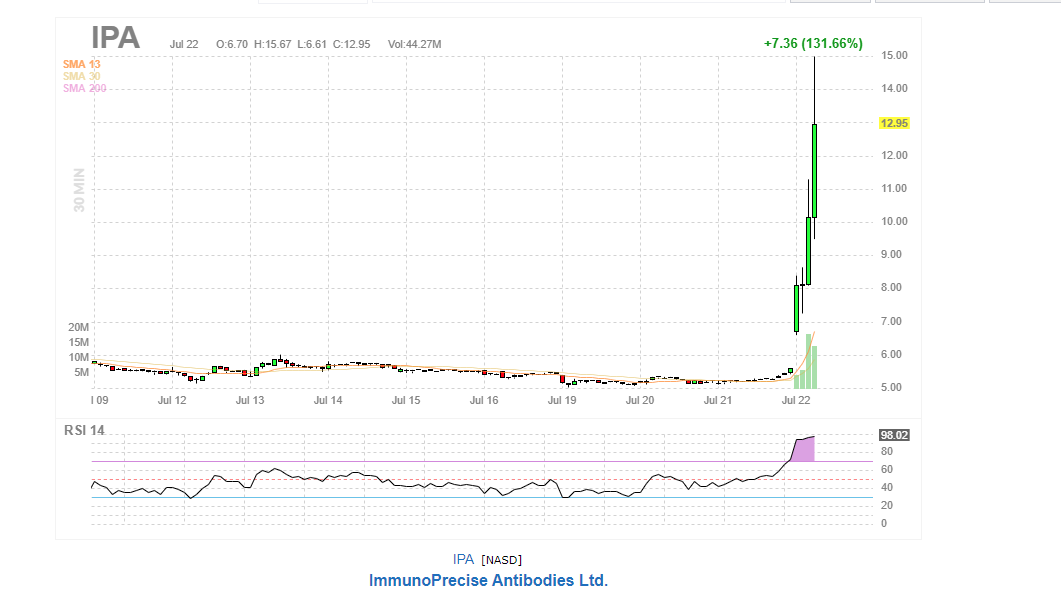Click the tallest green candlestick at 12.95
The image size is (1061, 591).
[x=815, y=170]
